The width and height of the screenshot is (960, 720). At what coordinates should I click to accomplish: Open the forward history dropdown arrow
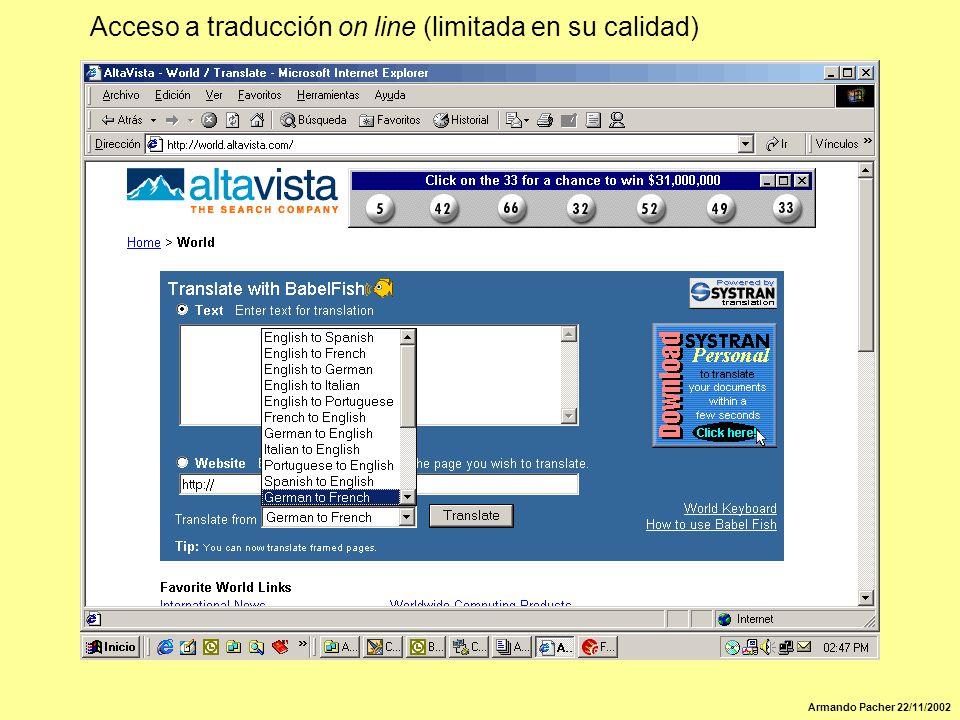190,121
